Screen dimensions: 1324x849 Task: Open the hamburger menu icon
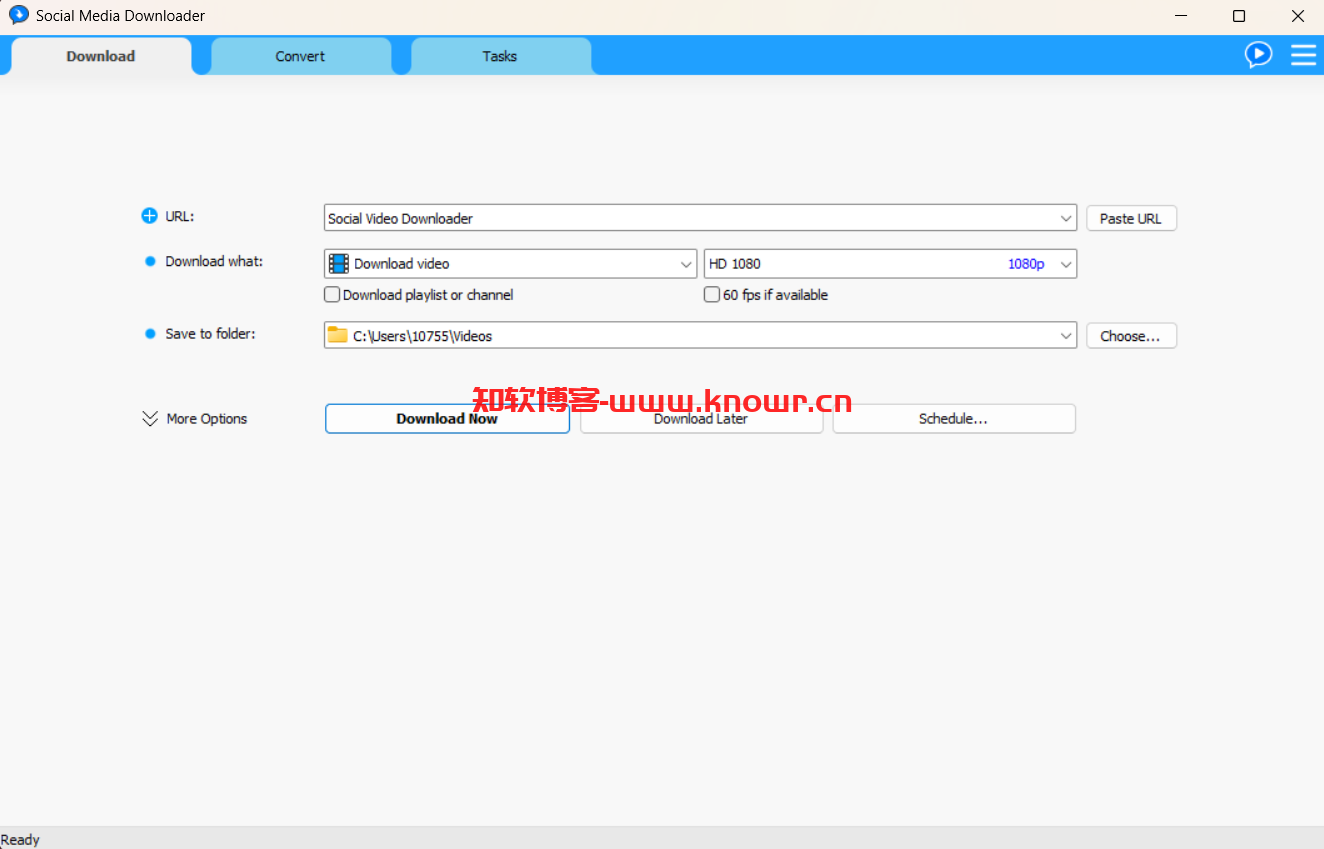1303,55
